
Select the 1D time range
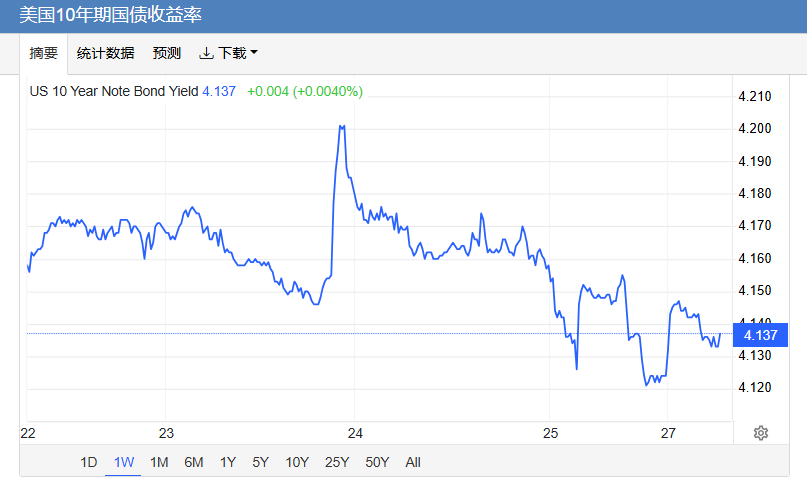pos(89,462)
